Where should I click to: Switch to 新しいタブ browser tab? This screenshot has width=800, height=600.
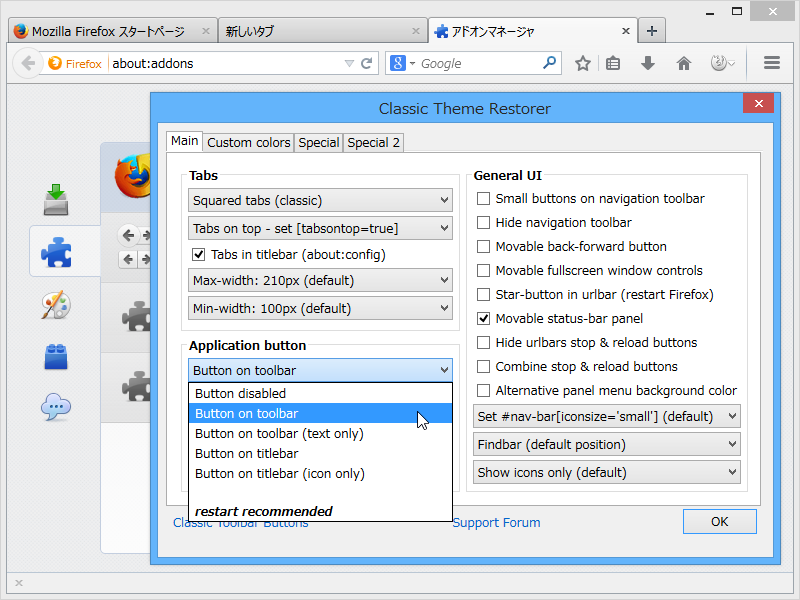(323, 31)
